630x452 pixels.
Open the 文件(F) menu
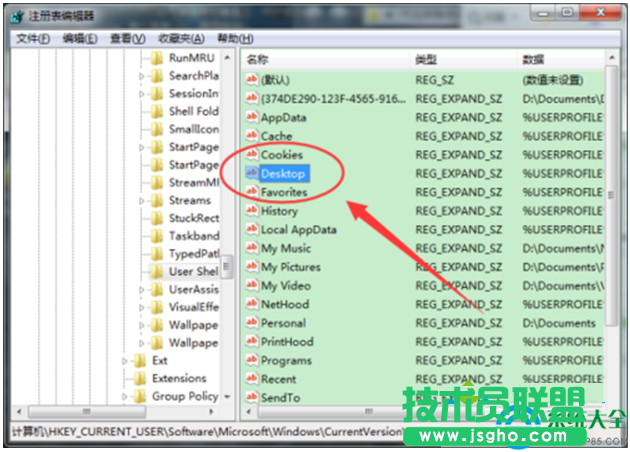click(x=33, y=39)
